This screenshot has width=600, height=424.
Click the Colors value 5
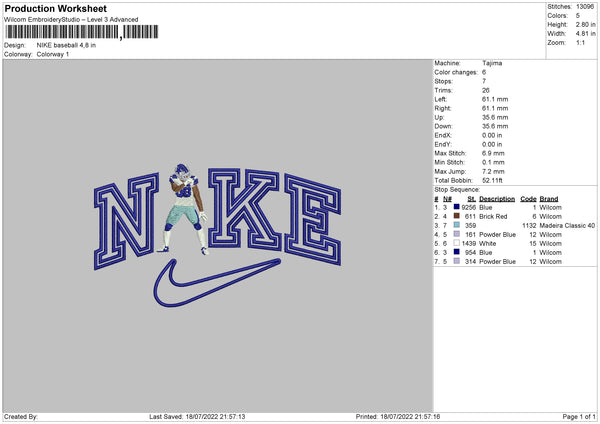coord(578,16)
